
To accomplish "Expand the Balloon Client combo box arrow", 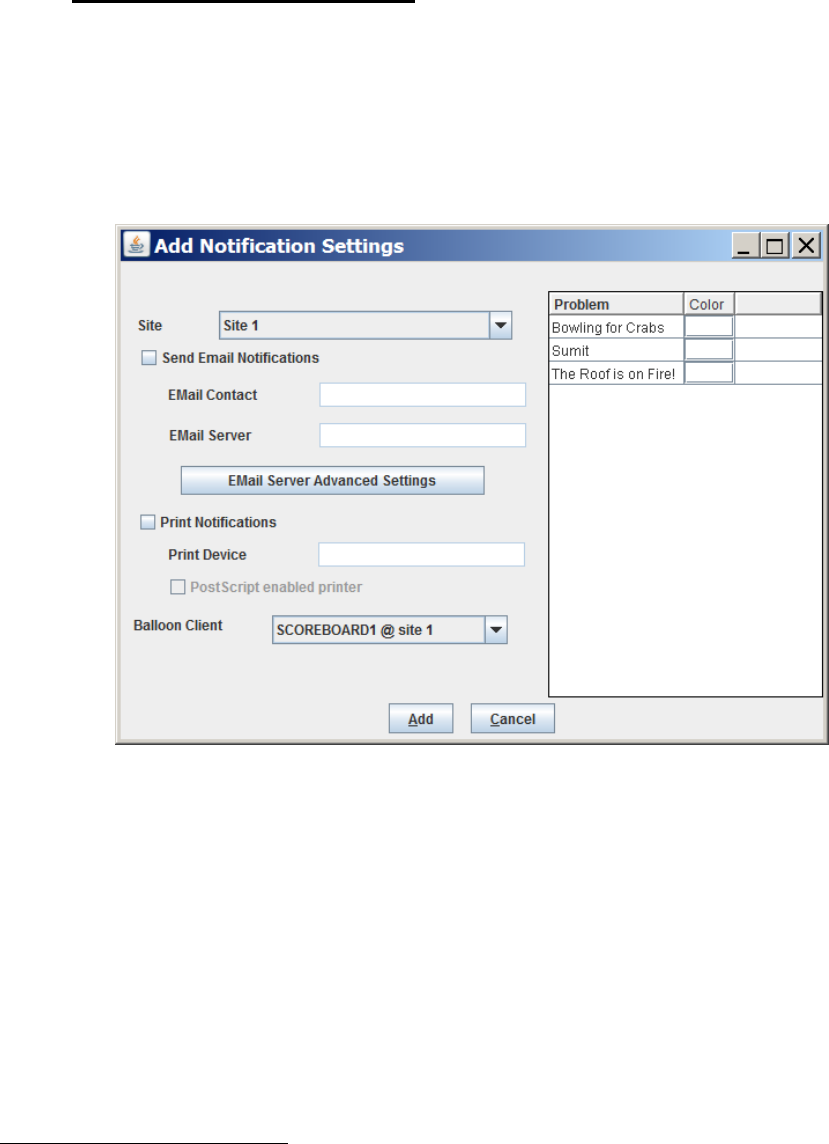I will 496,630.
